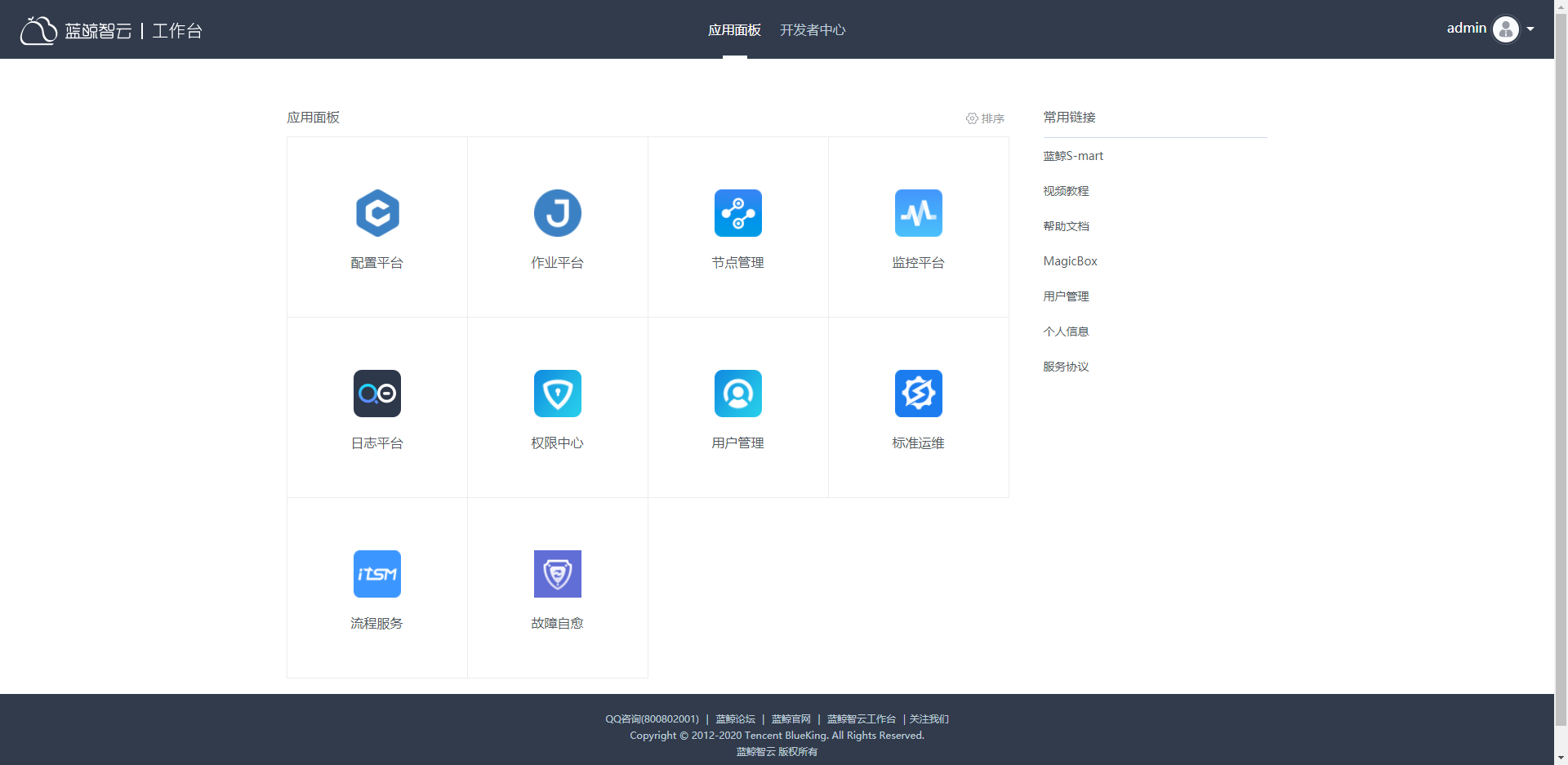Click the 排序 gear icon
Screen dimensions: 1568x765
[972, 118]
